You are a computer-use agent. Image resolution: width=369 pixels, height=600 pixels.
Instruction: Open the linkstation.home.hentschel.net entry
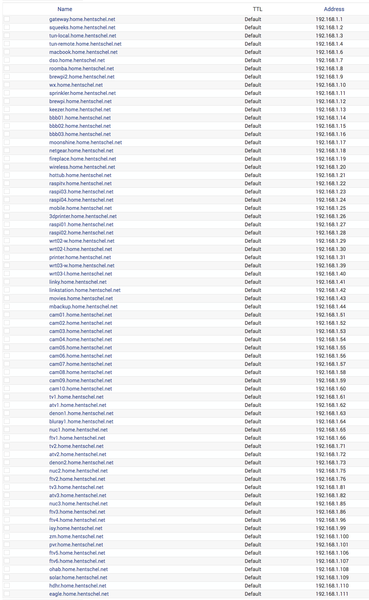[85, 290]
